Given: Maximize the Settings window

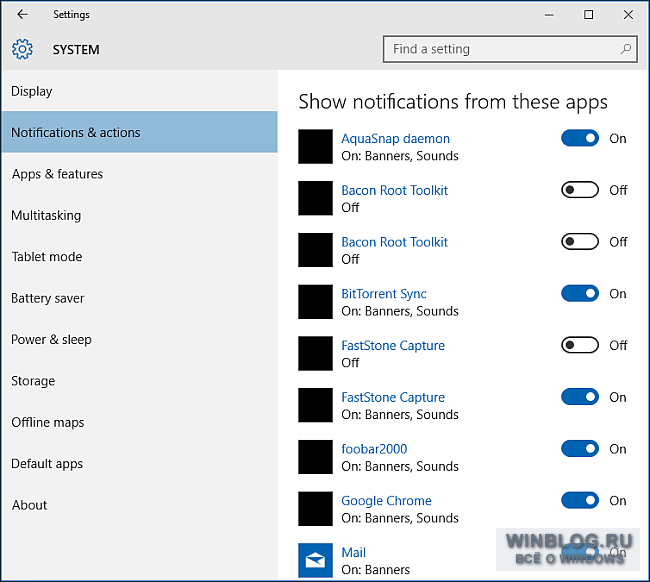Looking at the screenshot, I should [x=588, y=15].
